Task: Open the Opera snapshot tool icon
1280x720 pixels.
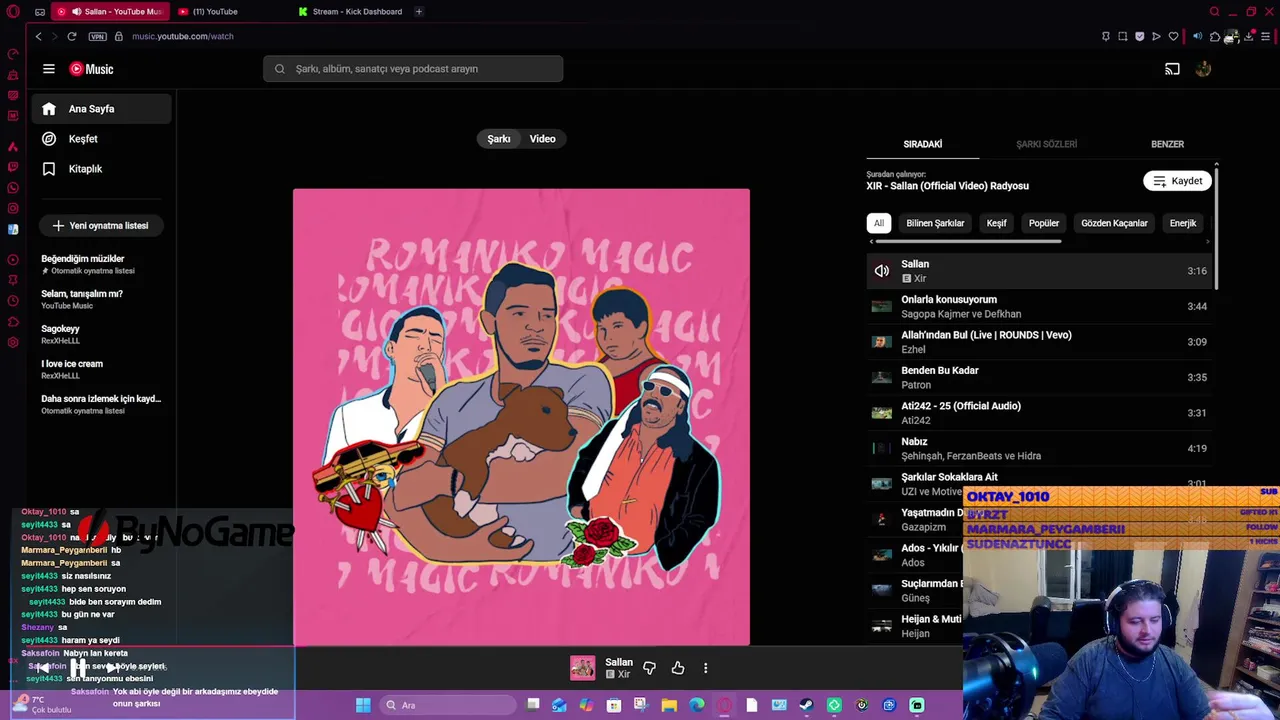Action: coord(1122,36)
